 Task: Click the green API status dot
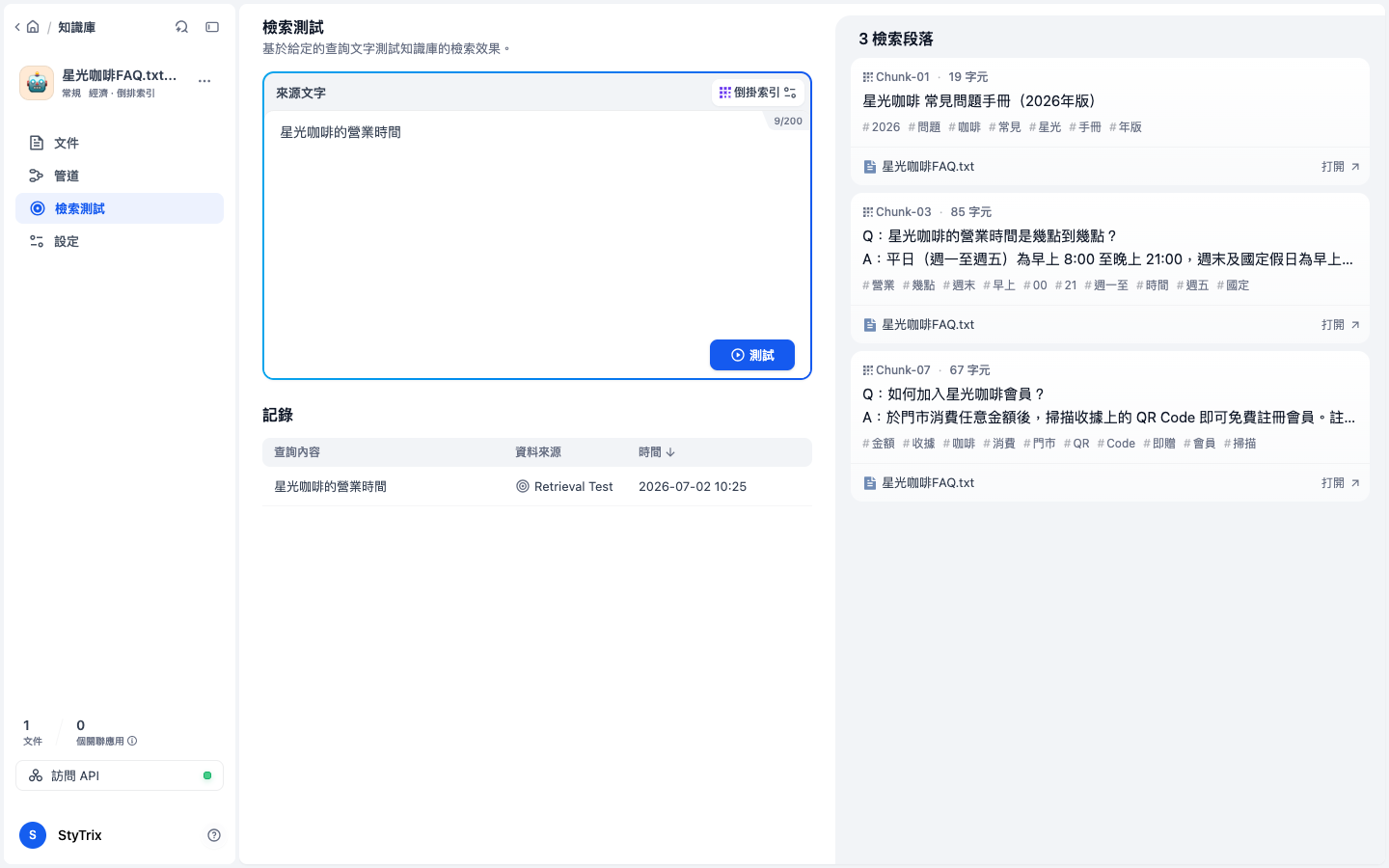(207, 775)
